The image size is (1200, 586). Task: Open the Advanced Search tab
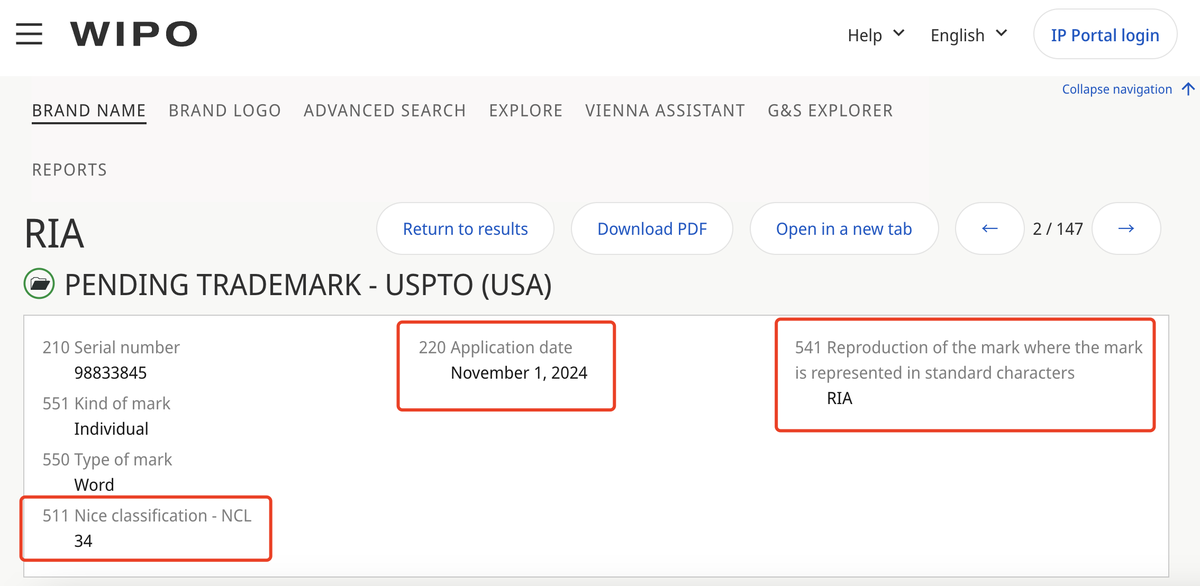[385, 110]
